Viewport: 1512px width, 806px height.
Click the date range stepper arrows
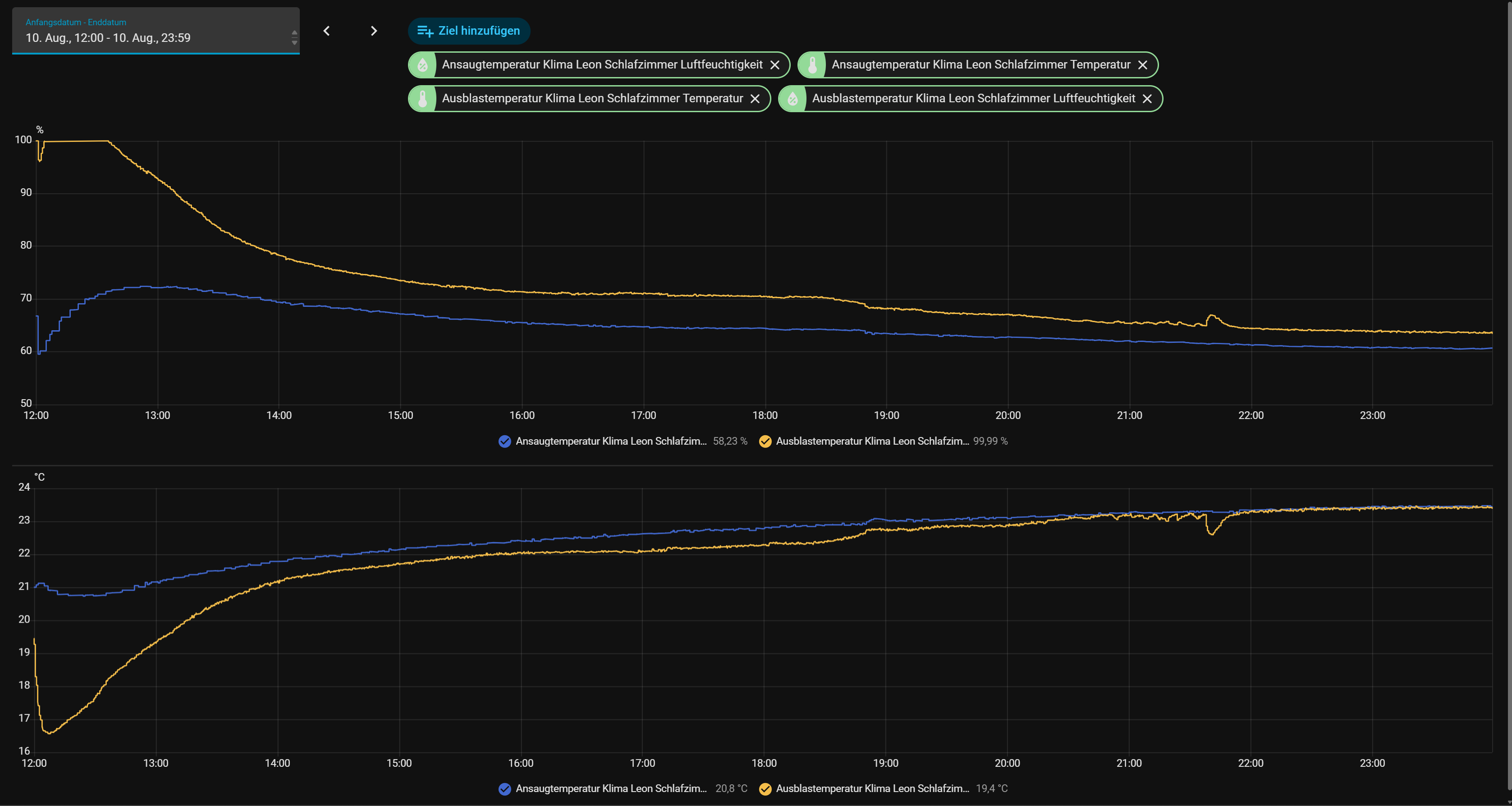coord(295,37)
